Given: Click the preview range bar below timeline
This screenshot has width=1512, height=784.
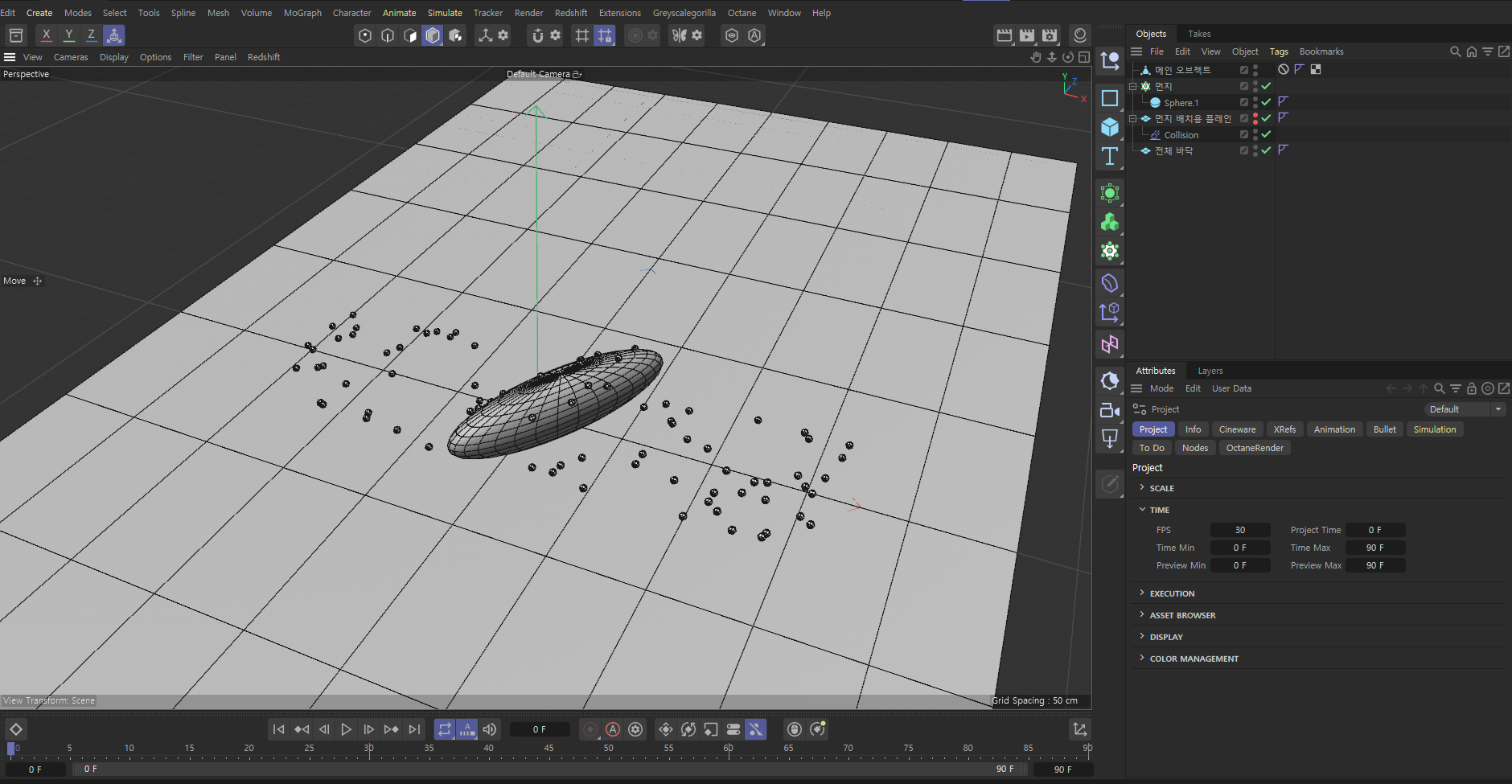Looking at the screenshot, I should [x=550, y=769].
